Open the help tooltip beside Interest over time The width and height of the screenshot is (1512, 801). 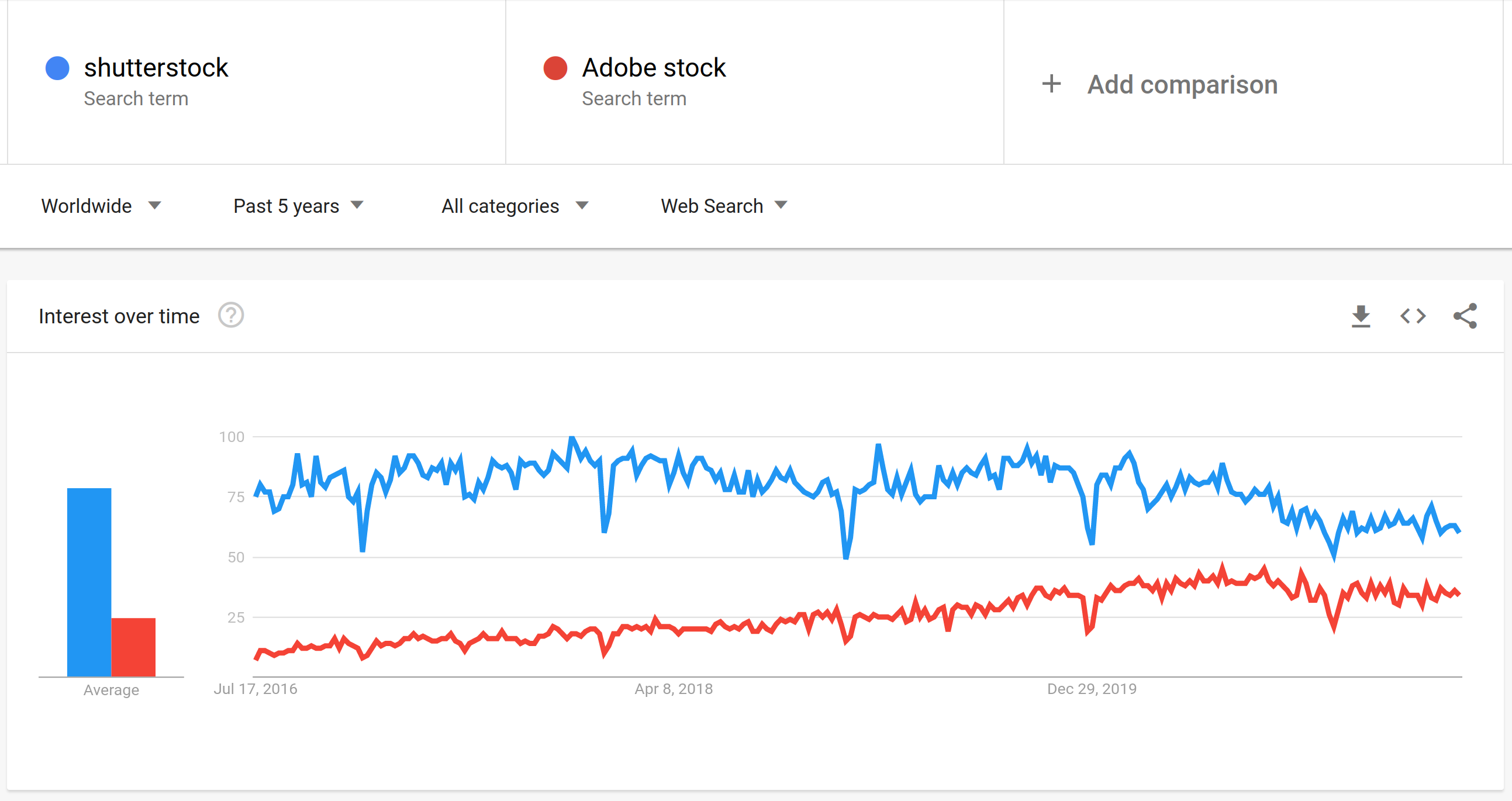230,315
